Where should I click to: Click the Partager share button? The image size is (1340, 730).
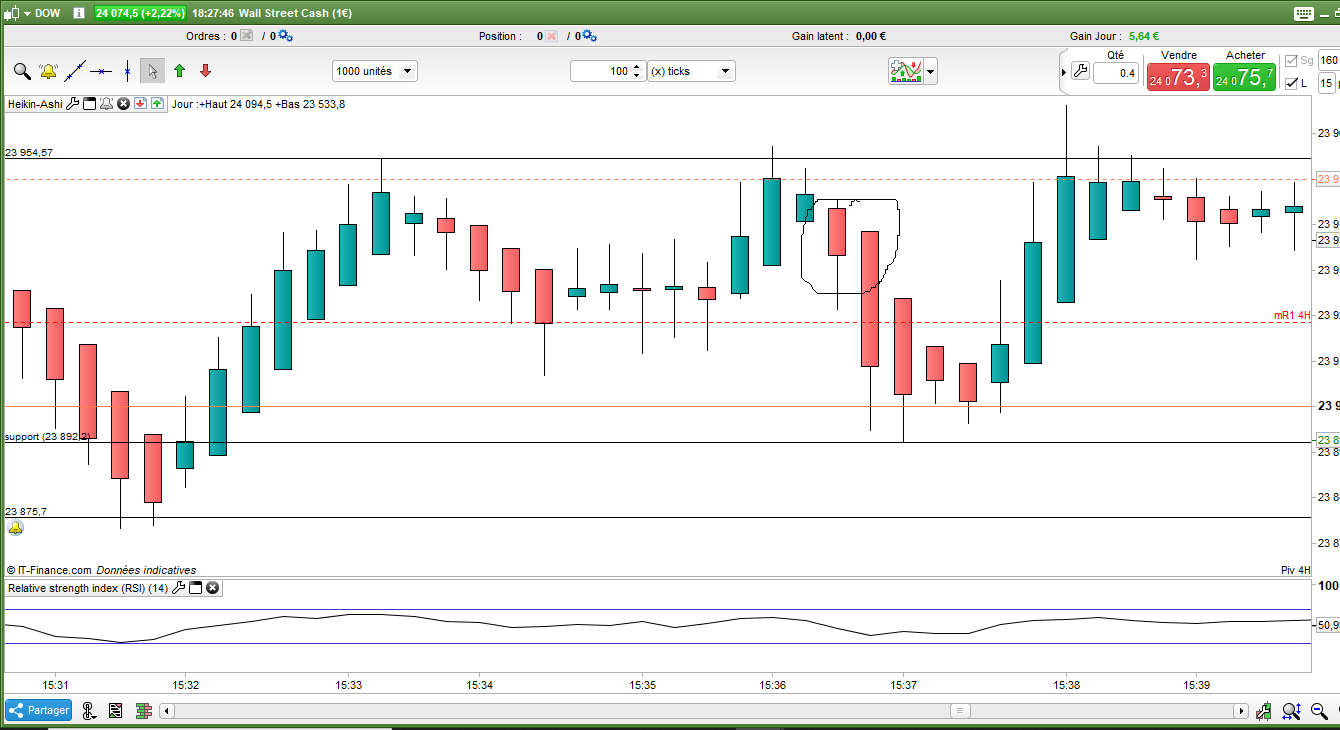pos(39,710)
